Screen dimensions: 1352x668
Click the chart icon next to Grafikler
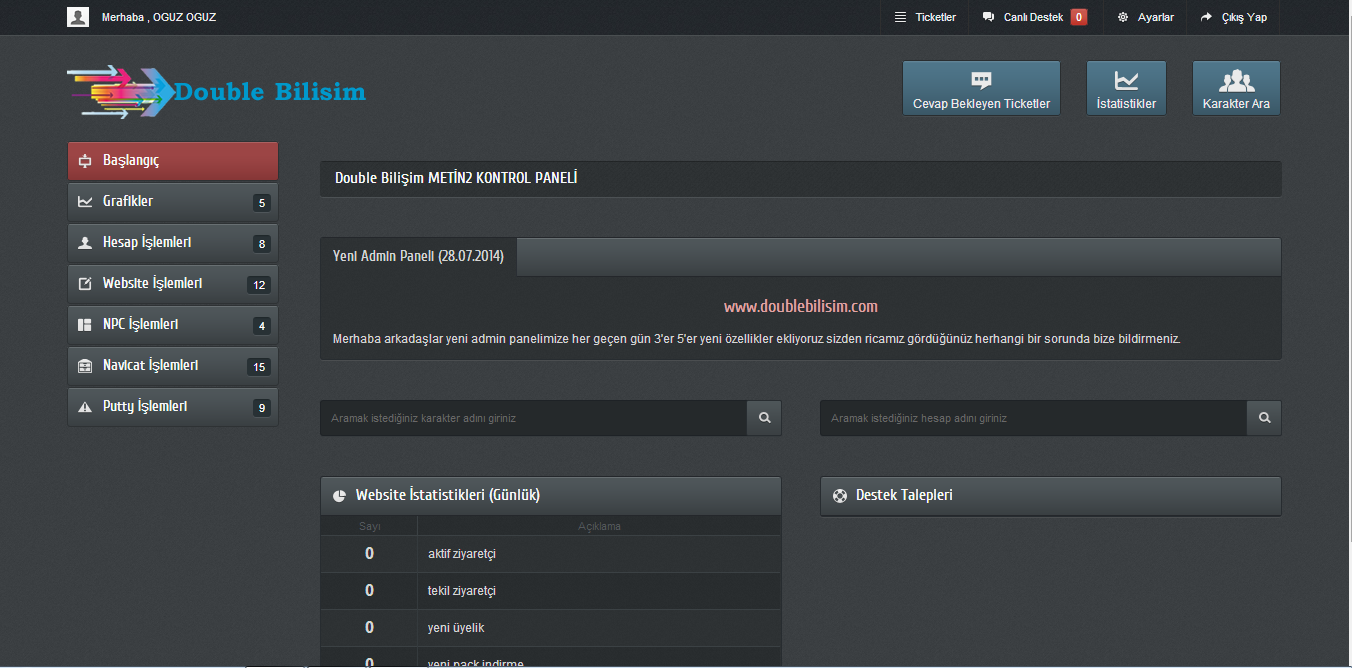(x=85, y=202)
